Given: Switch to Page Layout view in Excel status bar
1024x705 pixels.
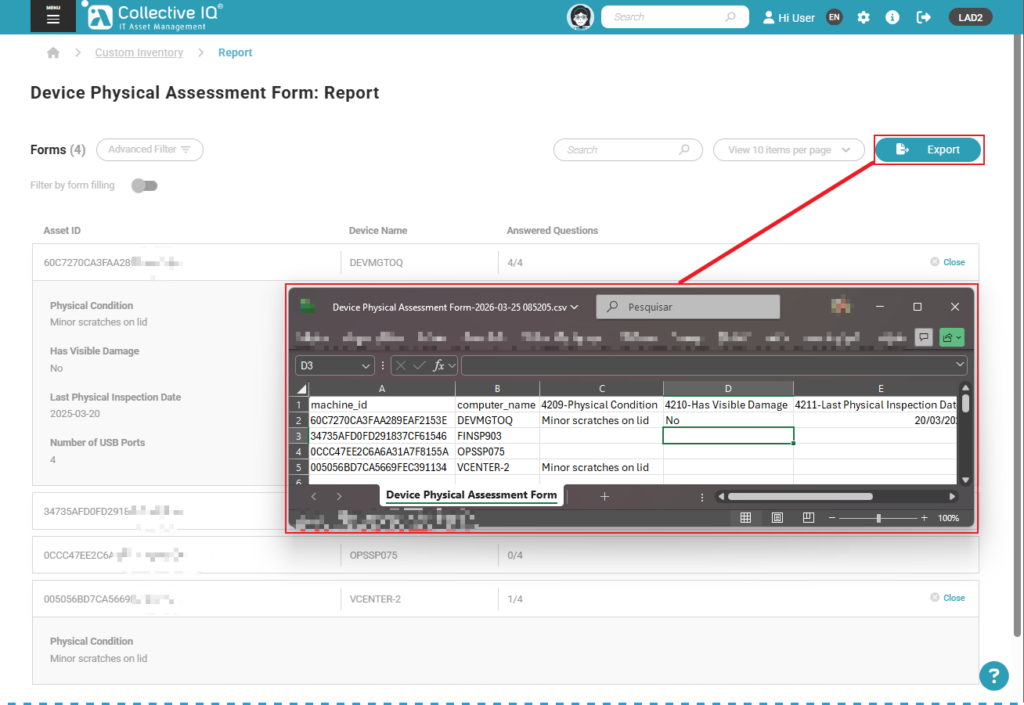Looking at the screenshot, I should coord(777,518).
